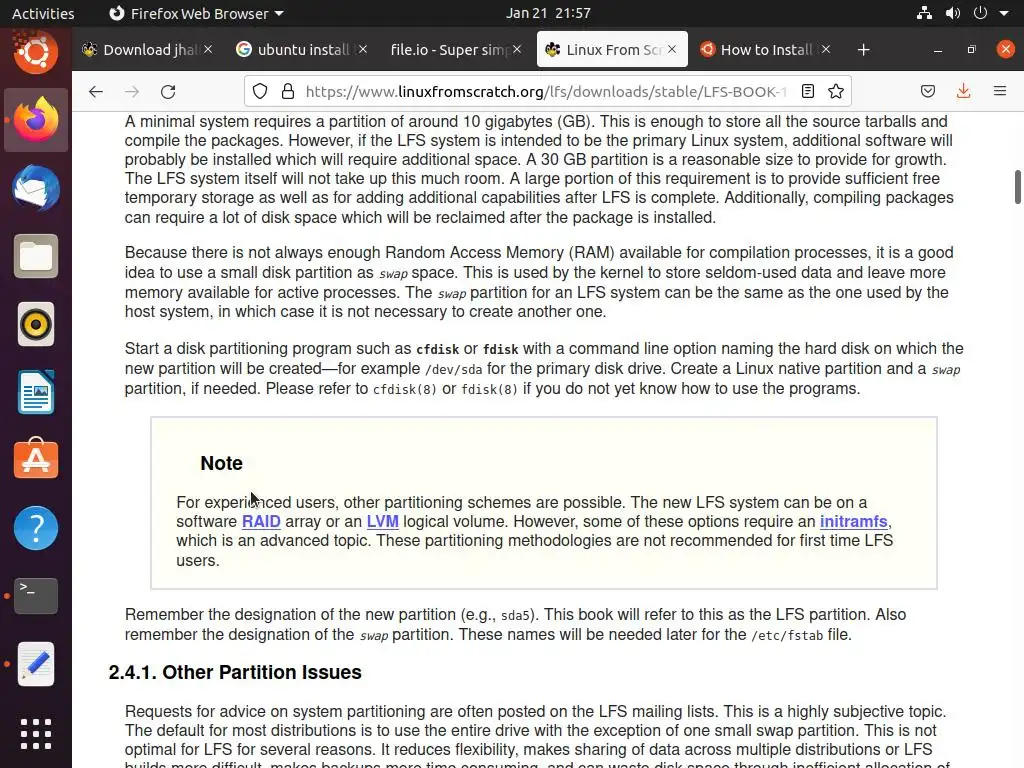Image resolution: width=1024 pixels, height=768 pixels.
Task: Toggle reader view in address bar
Action: click(808, 91)
